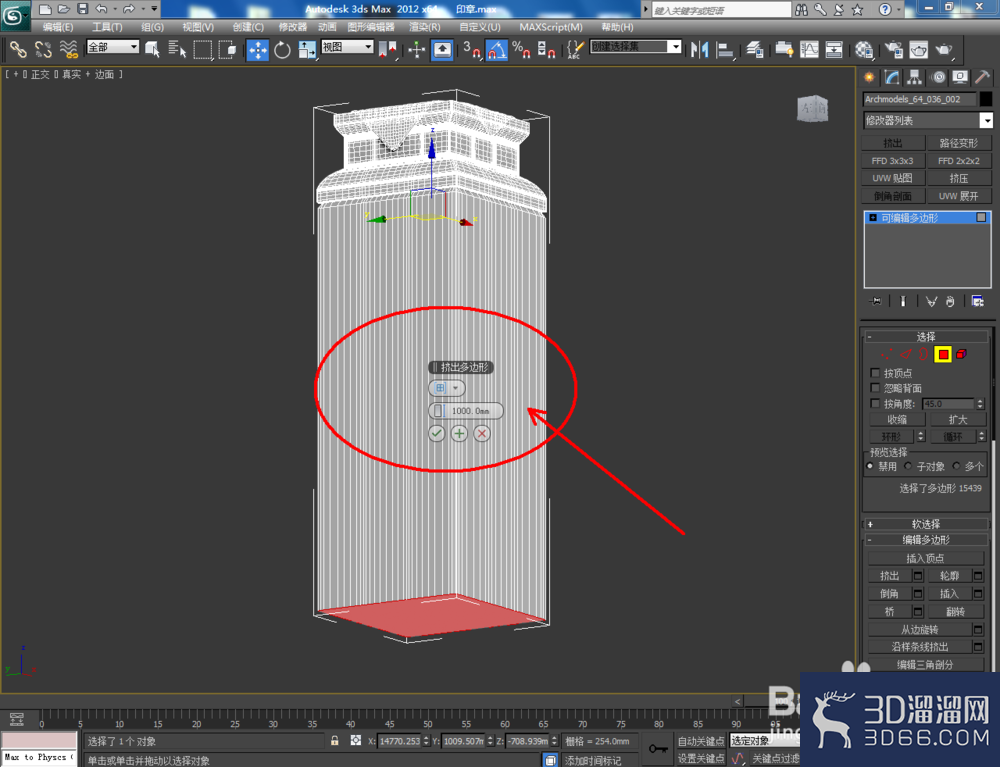This screenshot has height=767, width=1000.
Task: Toggle Spinner Snap icon
Action: (546, 49)
